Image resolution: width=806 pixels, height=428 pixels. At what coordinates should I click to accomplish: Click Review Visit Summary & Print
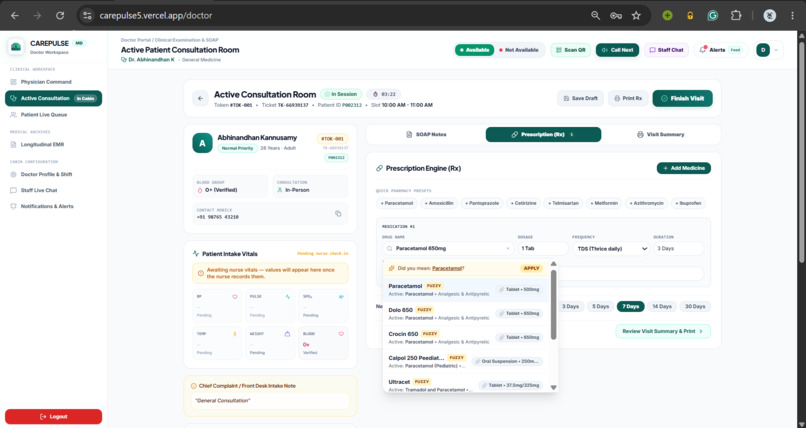tap(663, 331)
